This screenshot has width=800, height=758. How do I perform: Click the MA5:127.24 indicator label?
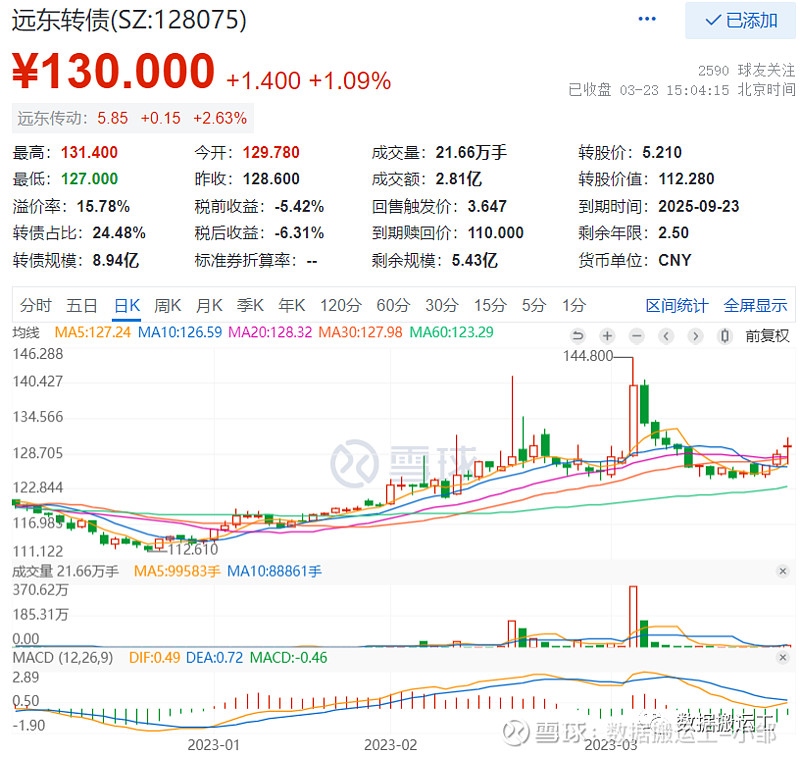click(92, 333)
